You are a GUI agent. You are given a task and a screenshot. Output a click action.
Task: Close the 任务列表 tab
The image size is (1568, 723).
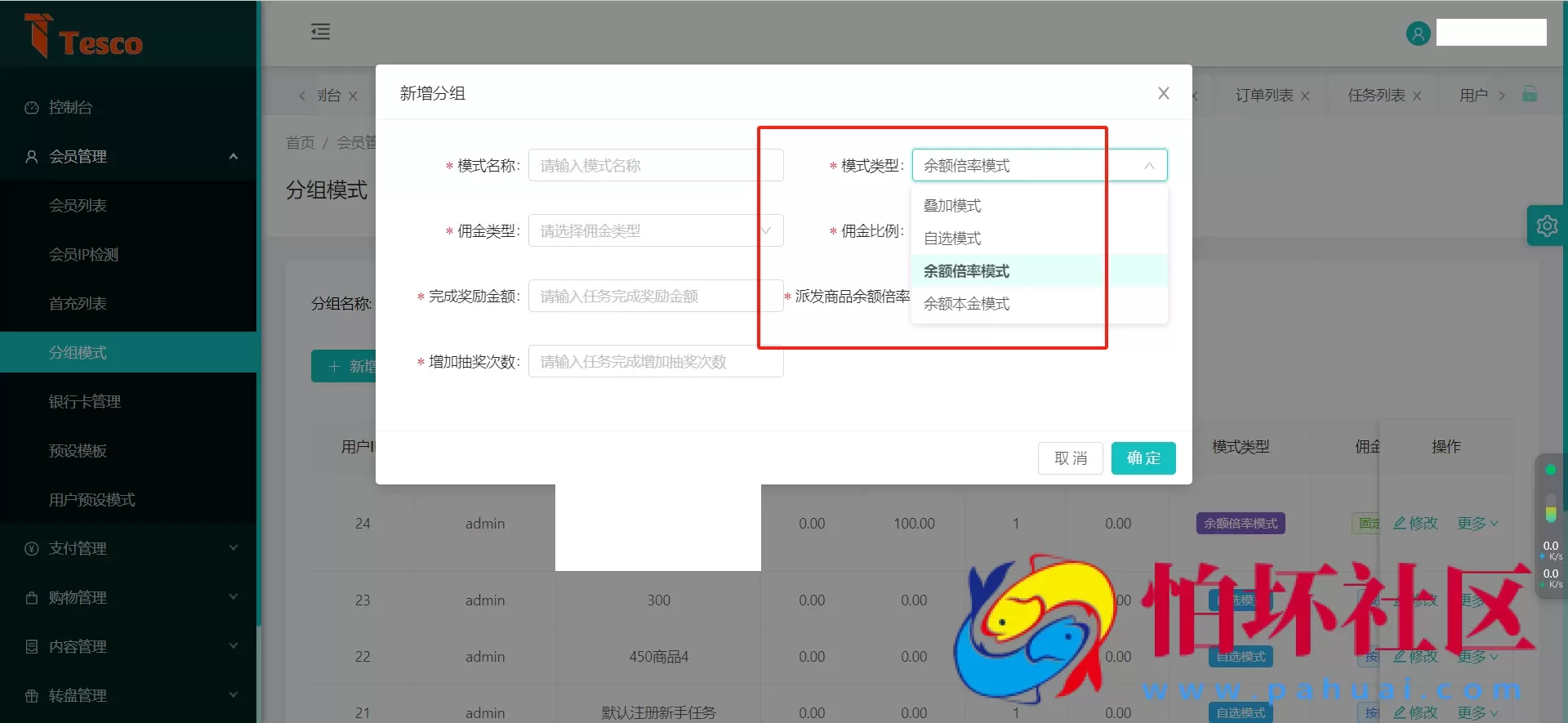[1417, 96]
